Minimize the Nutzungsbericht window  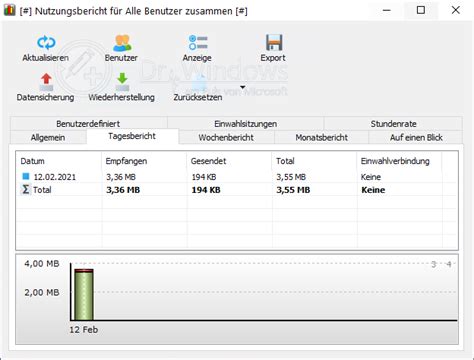coord(387,10)
